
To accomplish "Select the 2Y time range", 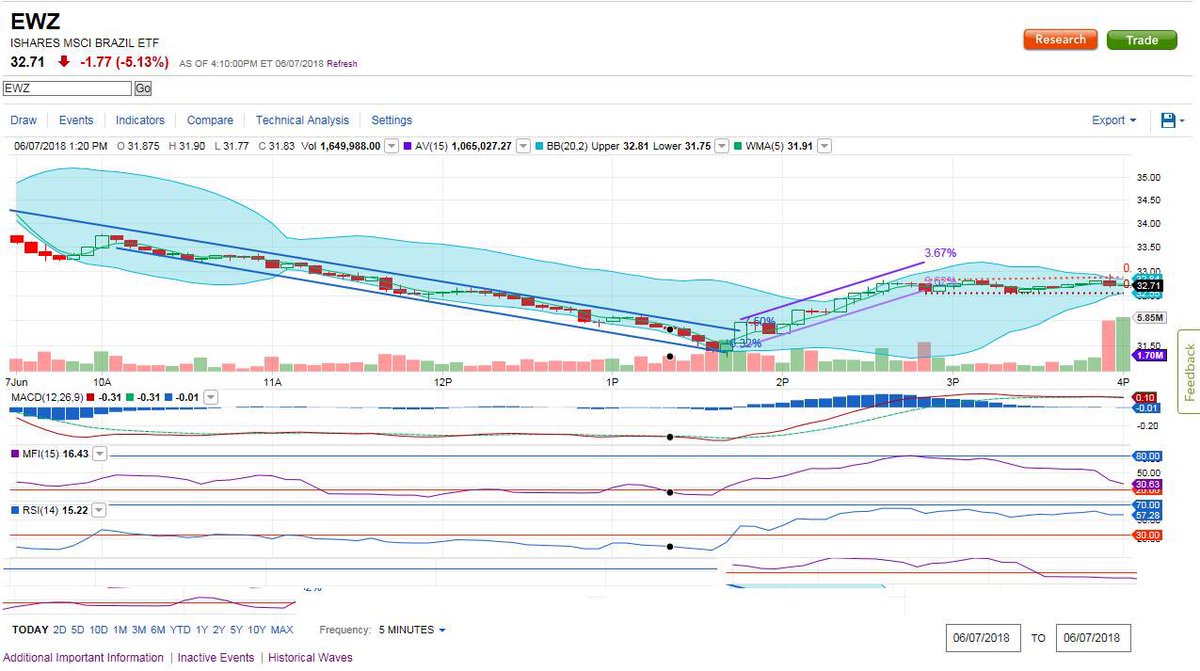I will coord(220,630).
